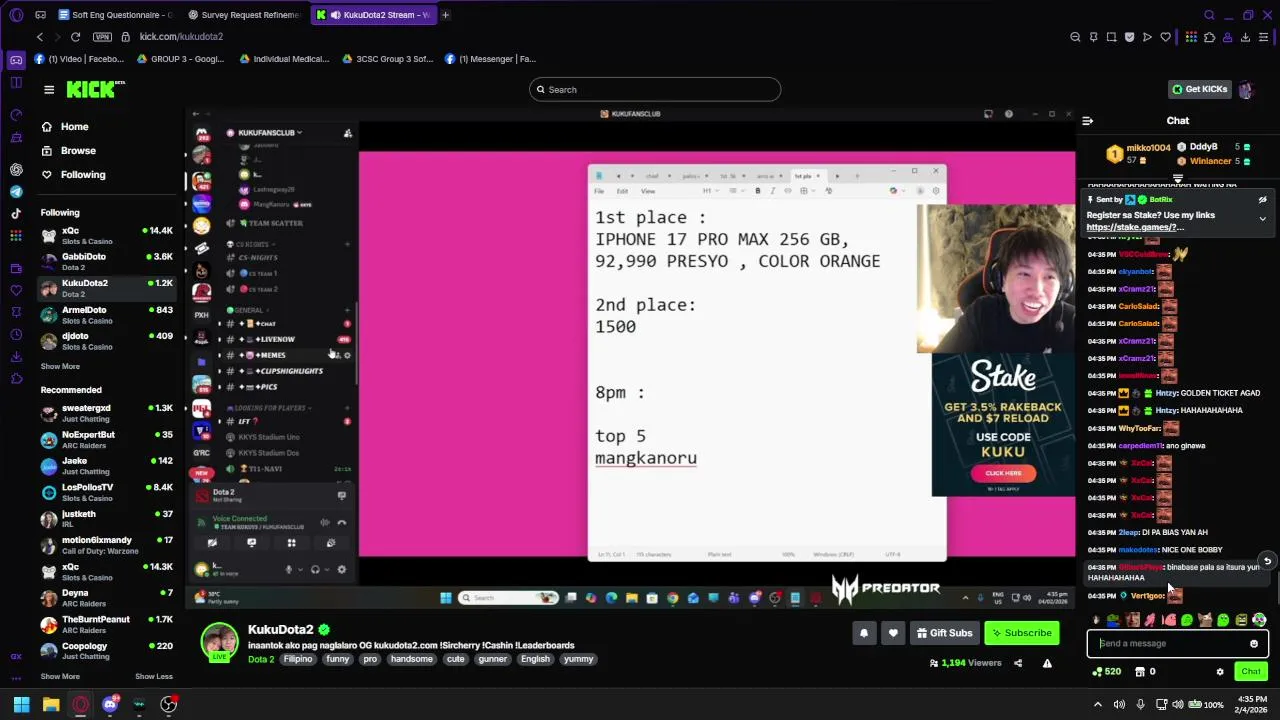Image resolution: width=1280 pixels, height=720 pixels.
Task: Click the Gift Subs button
Action: click(944, 633)
